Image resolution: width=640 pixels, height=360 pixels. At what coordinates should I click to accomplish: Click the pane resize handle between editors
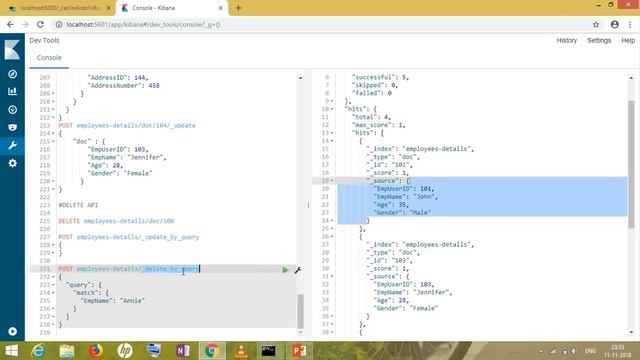tap(308, 205)
